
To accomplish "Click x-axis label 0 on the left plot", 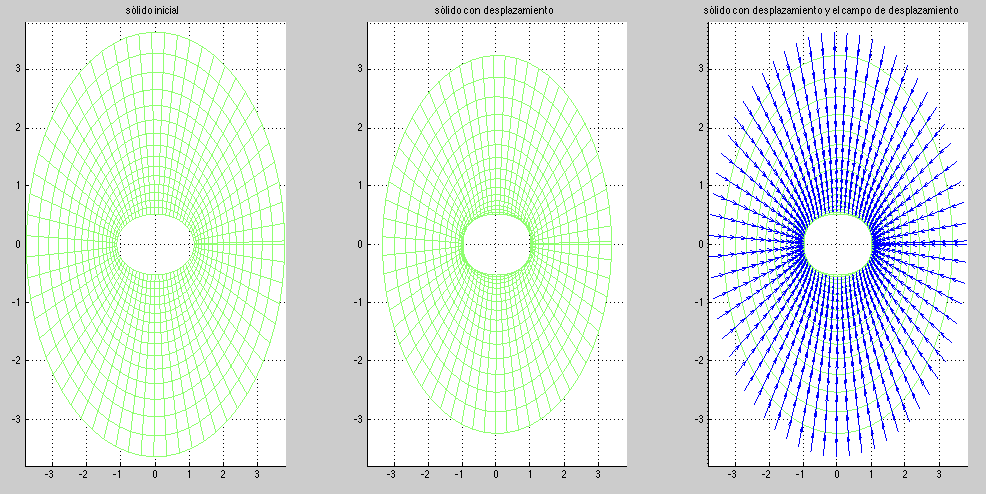I will point(155,475).
